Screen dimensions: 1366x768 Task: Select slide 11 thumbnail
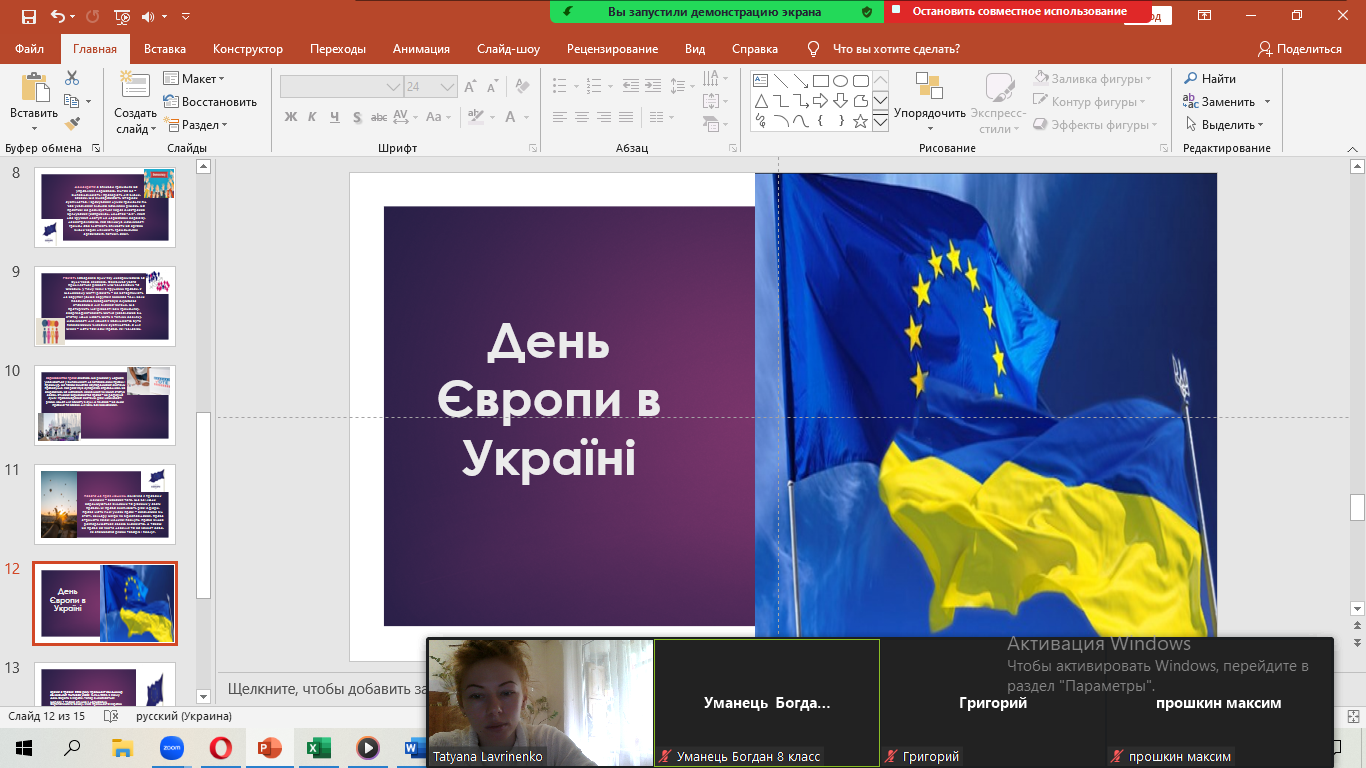(105, 504)
